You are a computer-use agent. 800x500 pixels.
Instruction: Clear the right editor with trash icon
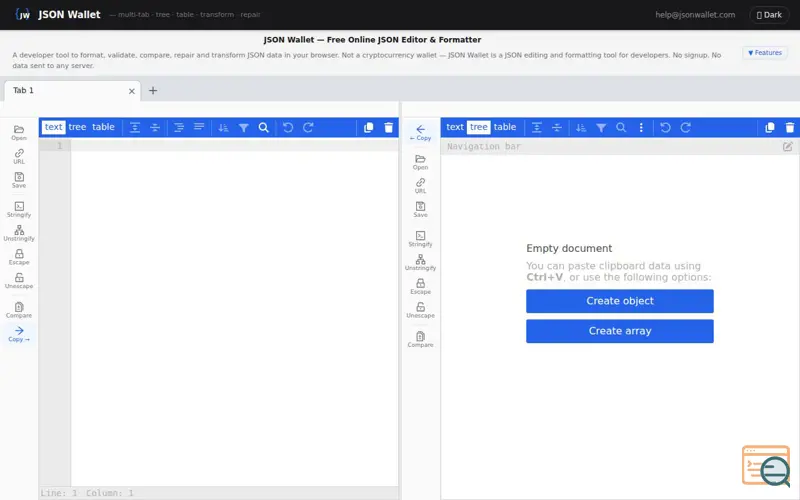(790, 128)
